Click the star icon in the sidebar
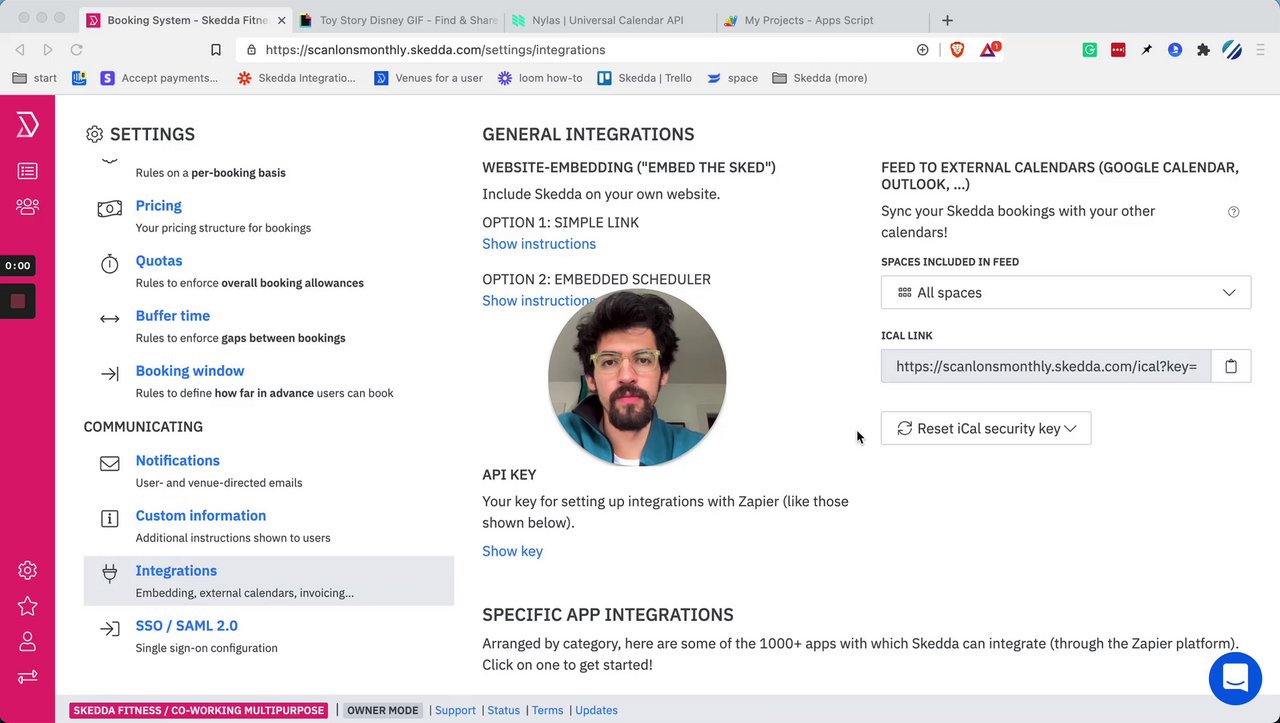The image size is (1280, 723). [27, 606]
